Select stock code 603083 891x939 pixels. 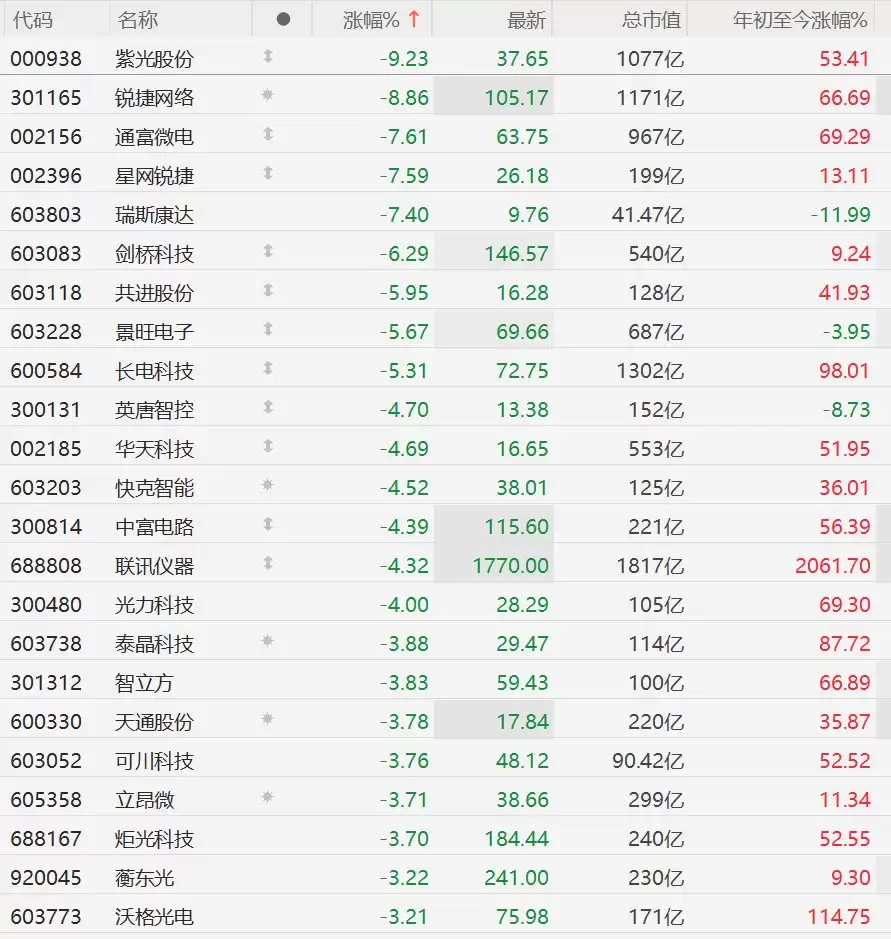point(46,254)
